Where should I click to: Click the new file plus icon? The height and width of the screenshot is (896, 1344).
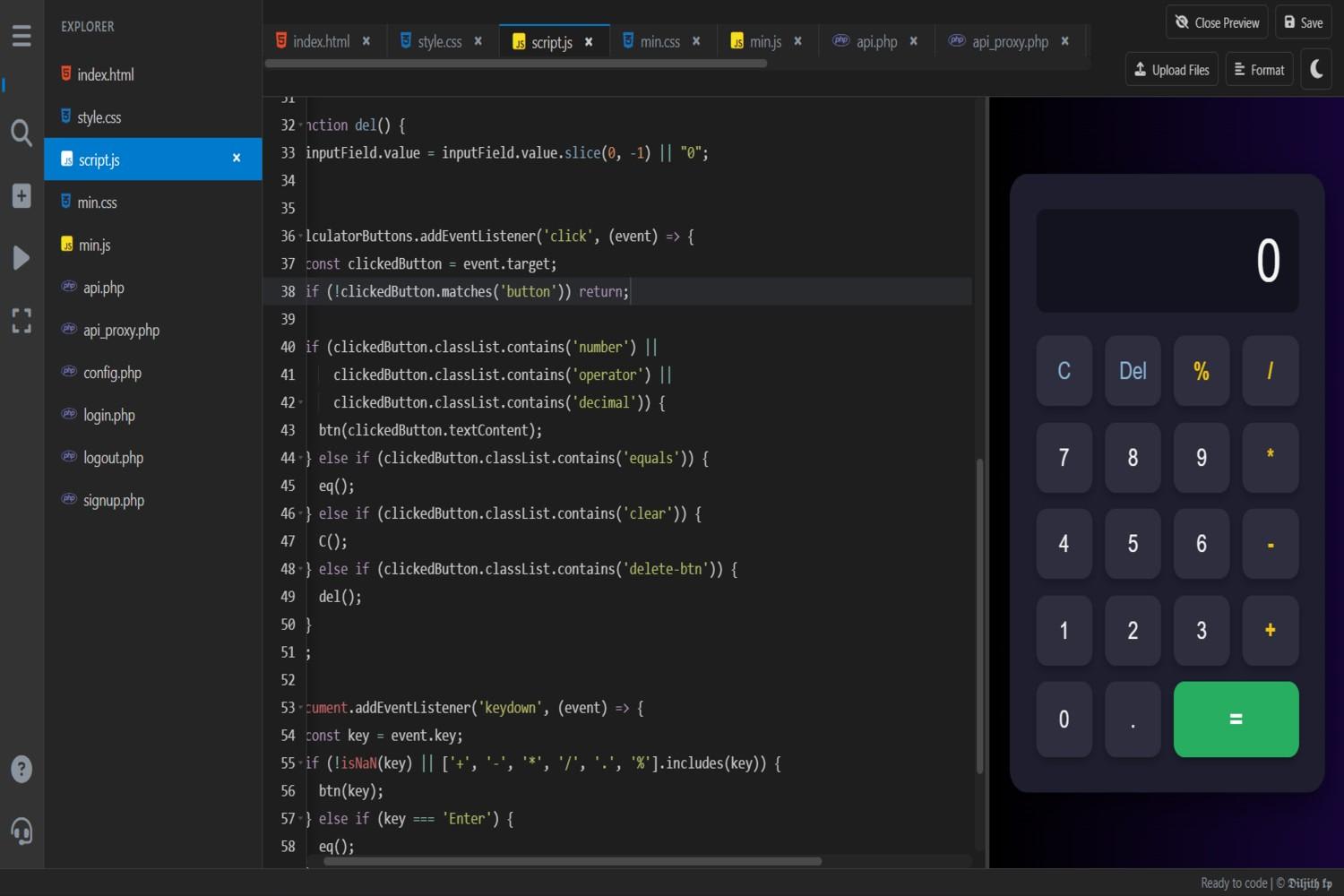pos(22,195)
